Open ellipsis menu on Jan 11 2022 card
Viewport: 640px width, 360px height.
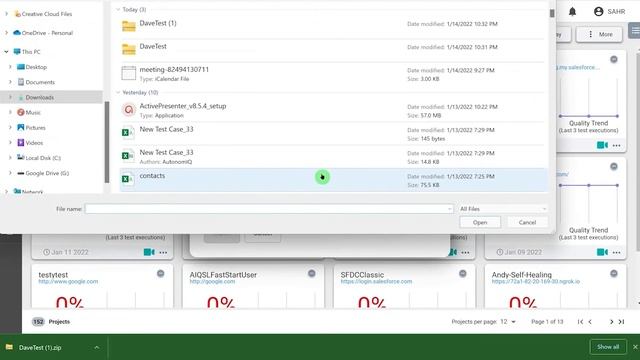point(163,253)
